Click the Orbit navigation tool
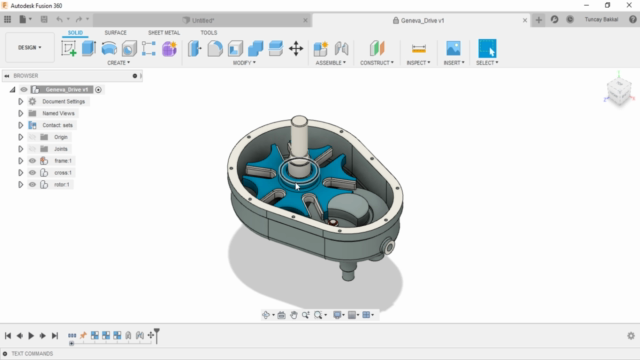Viewport: 640px width, 360px height. click(x=266, y=315)
